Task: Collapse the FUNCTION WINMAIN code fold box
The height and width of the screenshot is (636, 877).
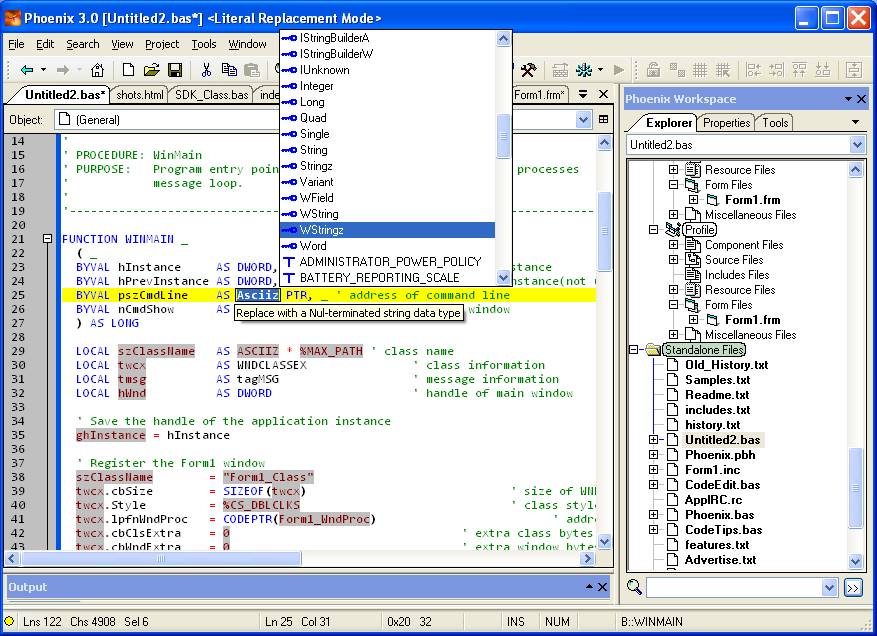Action: pos(48,239)
